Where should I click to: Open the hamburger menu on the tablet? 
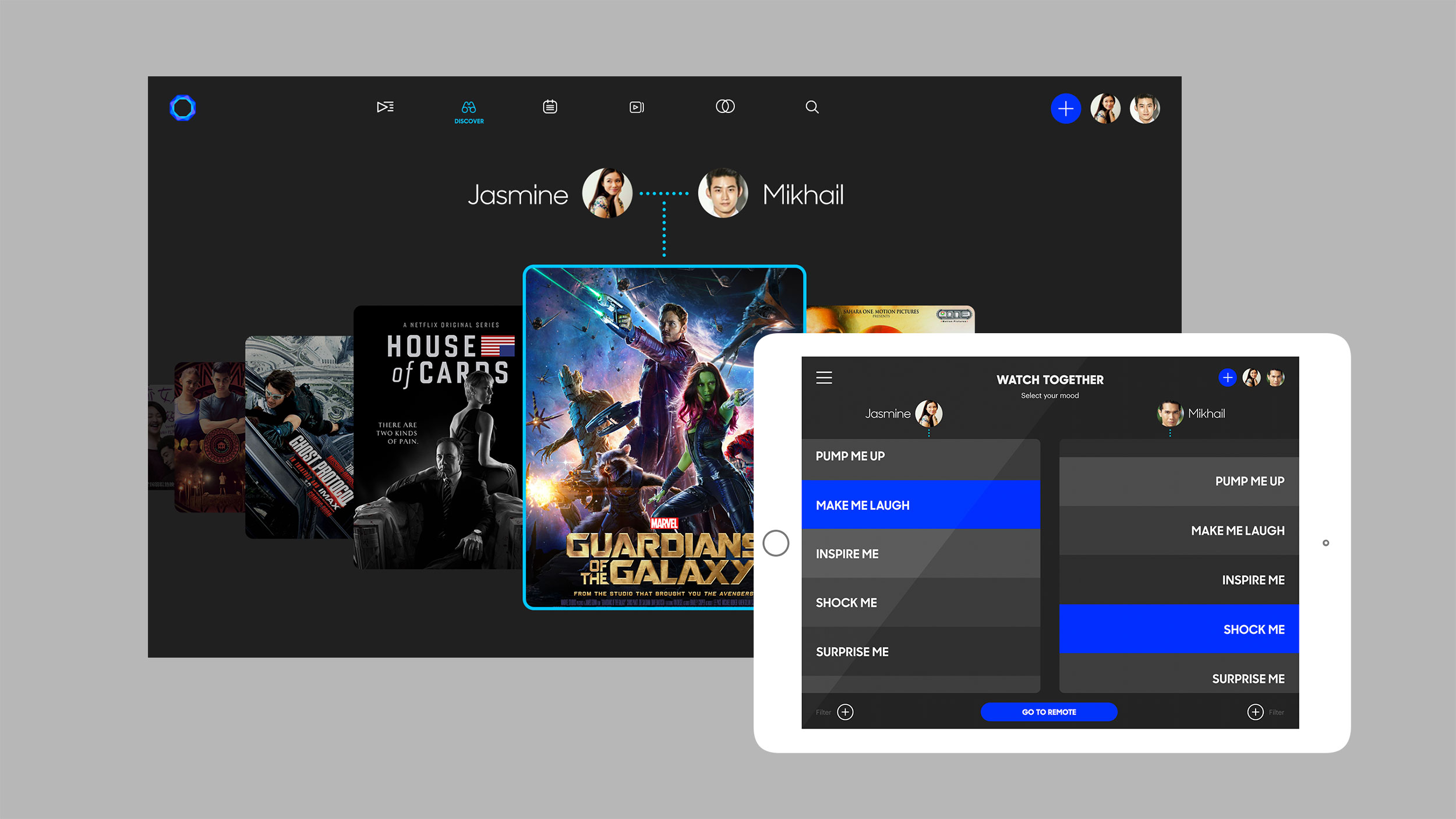(x=824, y=378)
